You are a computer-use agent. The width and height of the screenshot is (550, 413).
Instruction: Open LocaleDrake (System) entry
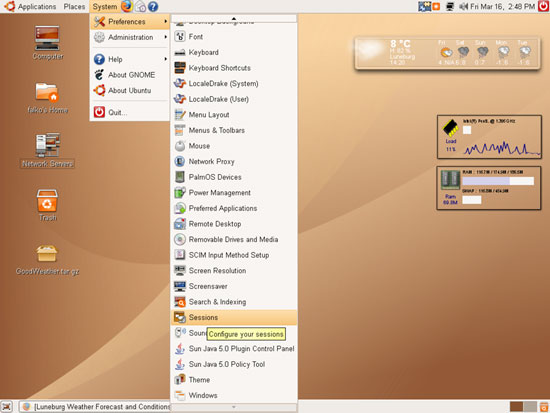[234, 84]
